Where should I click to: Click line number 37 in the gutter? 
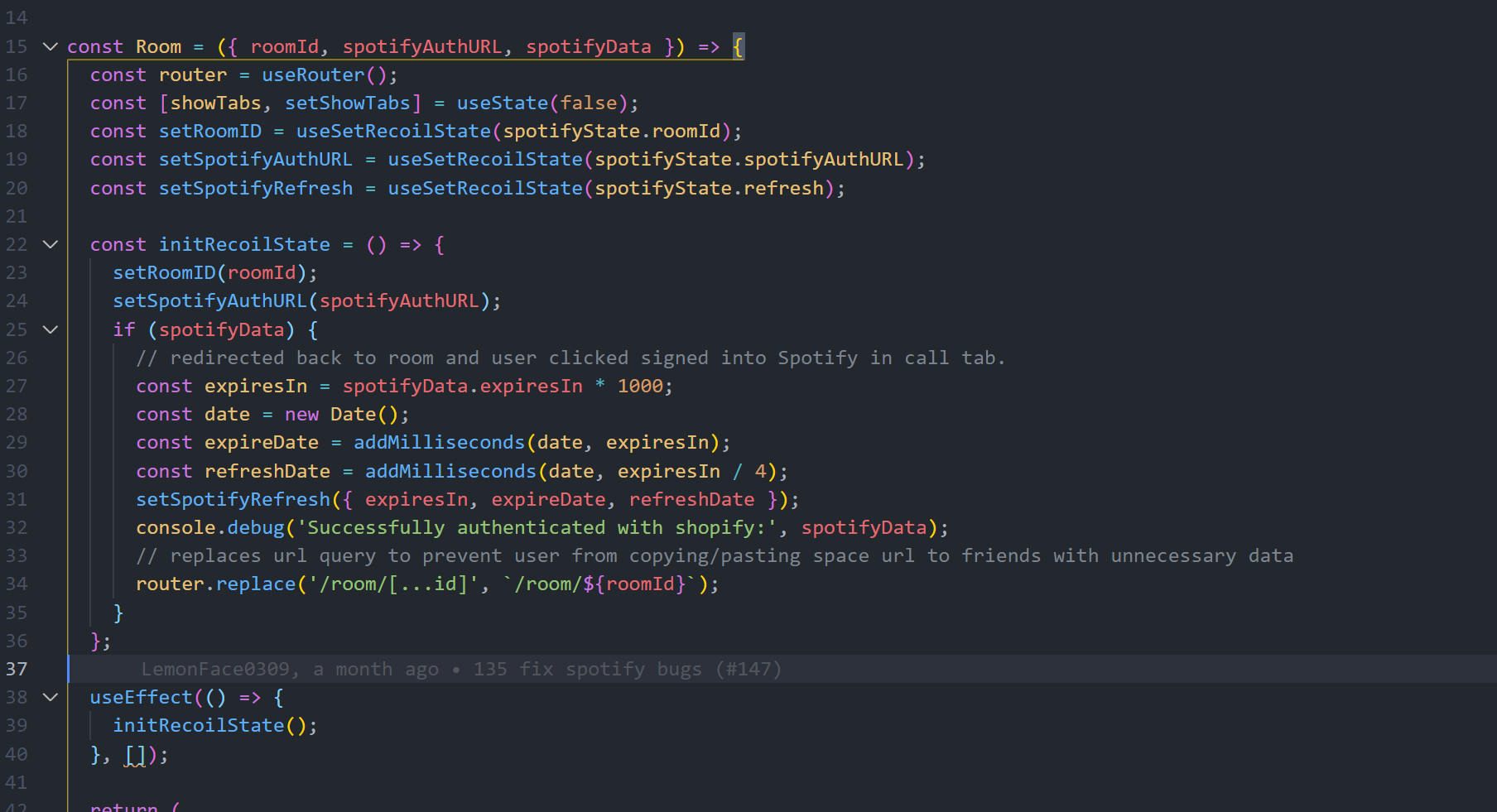(x=17, y=669)
